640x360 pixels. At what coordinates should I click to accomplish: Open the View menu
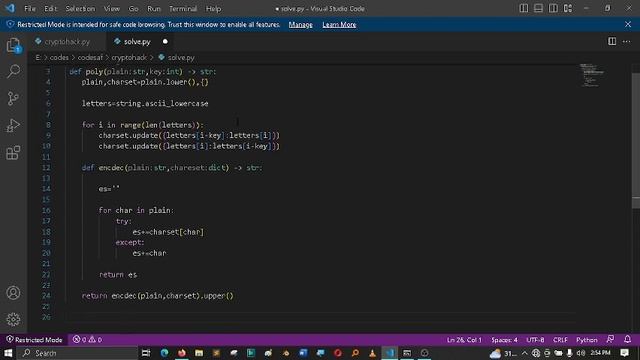[x=111, y=9]
